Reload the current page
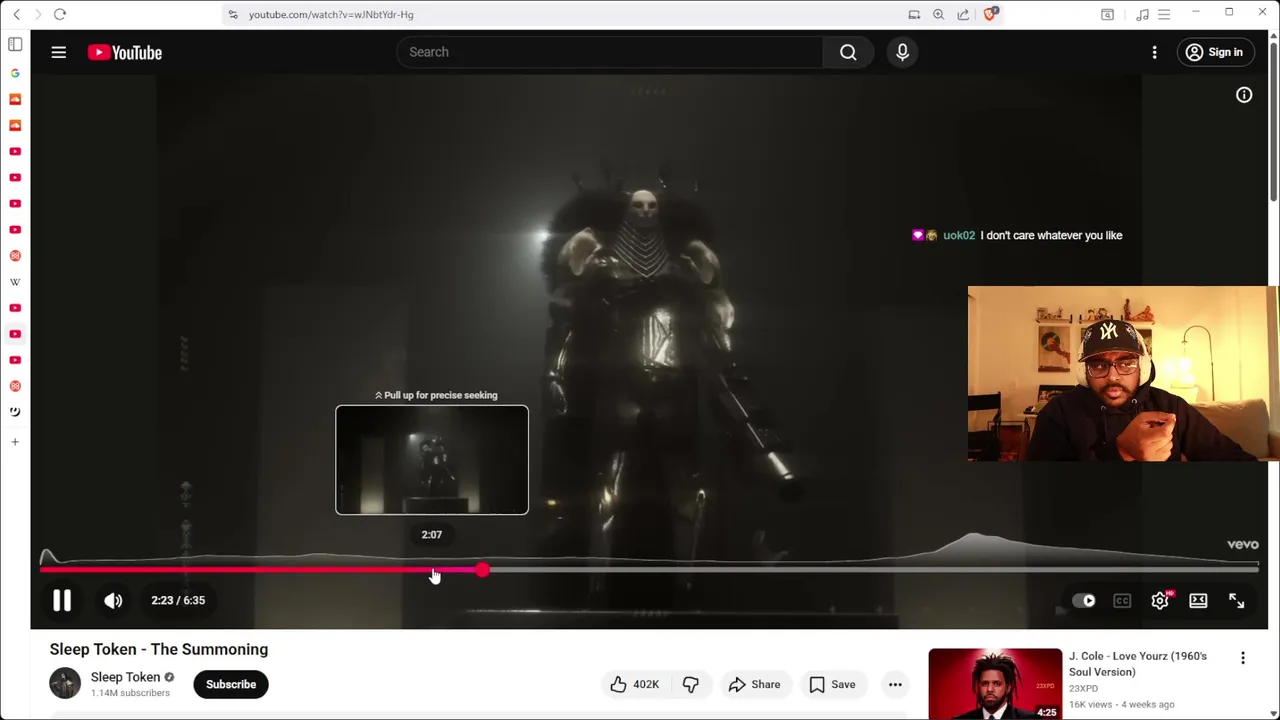The height and width of the screenshot is (720, 1280). coord(60,14)
